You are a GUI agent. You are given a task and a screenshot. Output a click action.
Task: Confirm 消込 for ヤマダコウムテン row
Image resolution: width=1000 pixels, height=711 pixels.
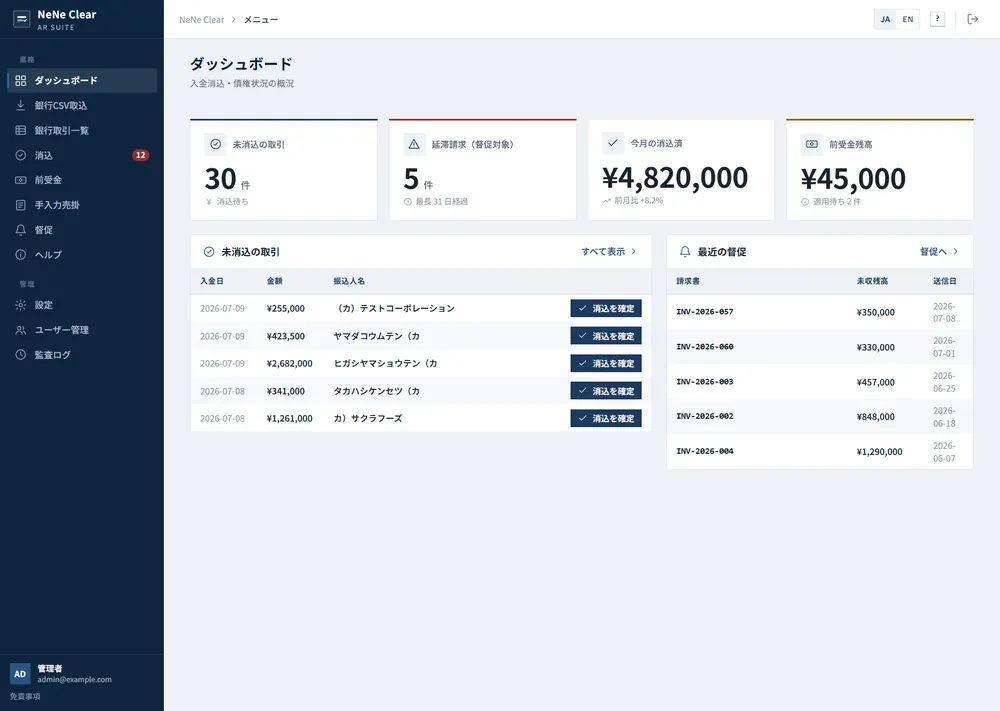(x=606, y=336)
